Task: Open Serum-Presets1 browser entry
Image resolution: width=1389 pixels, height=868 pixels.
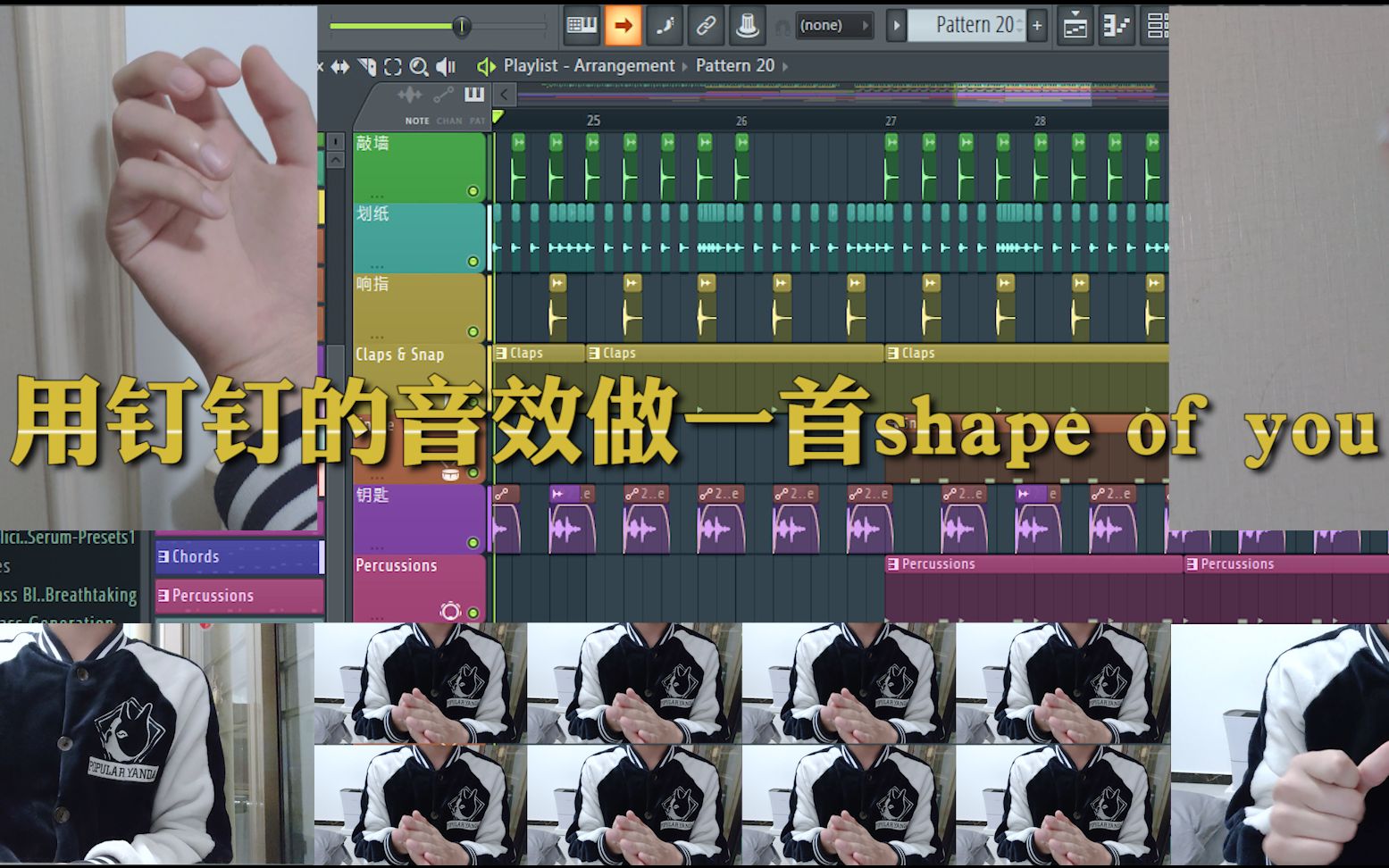Action: click(x=68, y=537)
